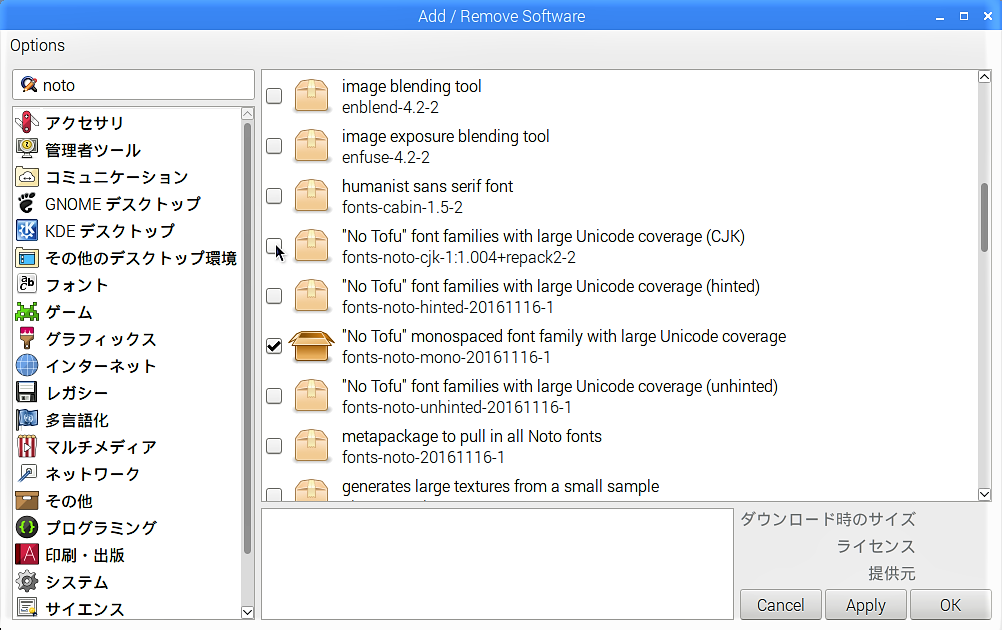Click the Cancel button
1002x630 pixels.
[x=780, y=605]
